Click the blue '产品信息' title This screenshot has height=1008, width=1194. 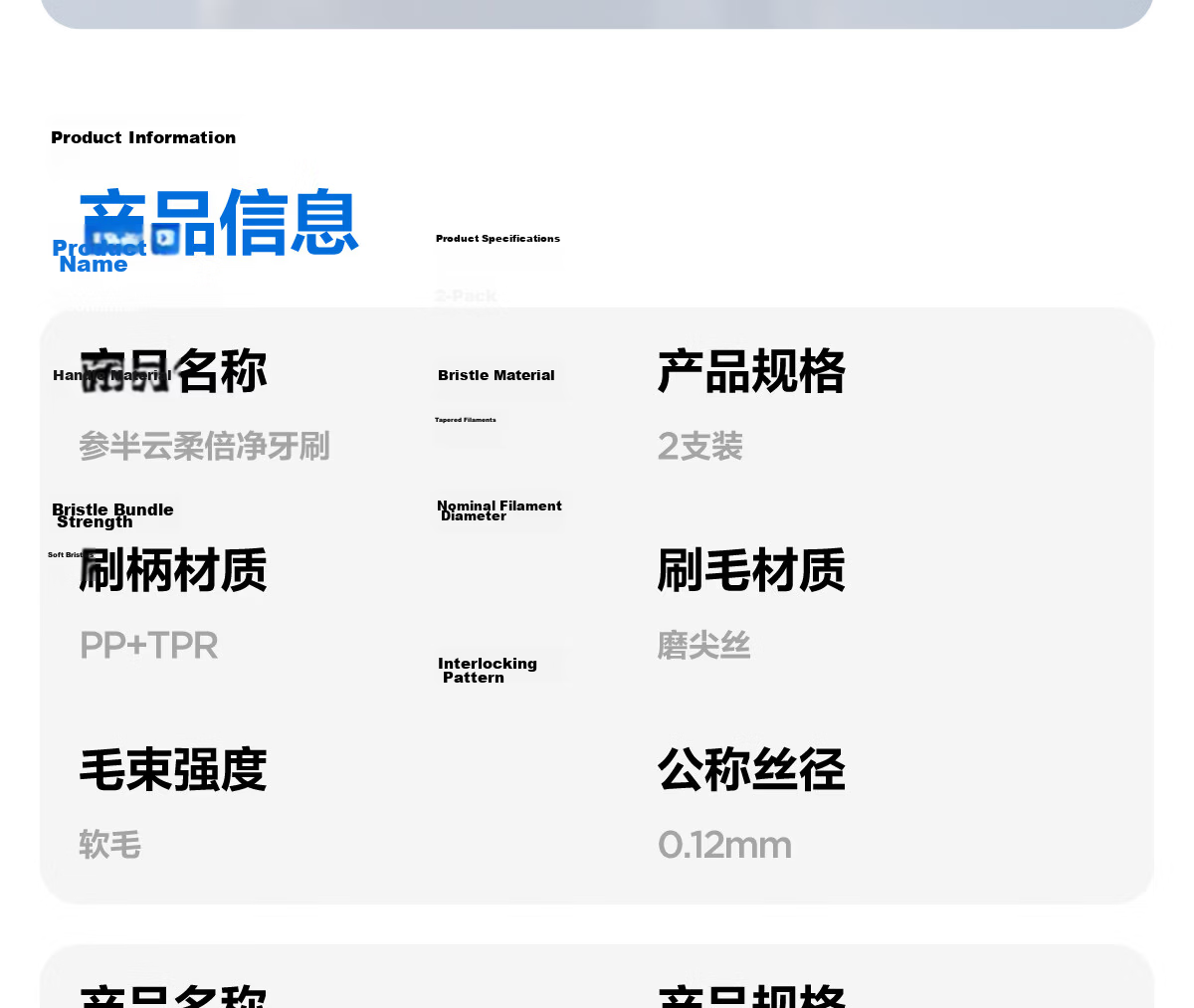point(219,222)
